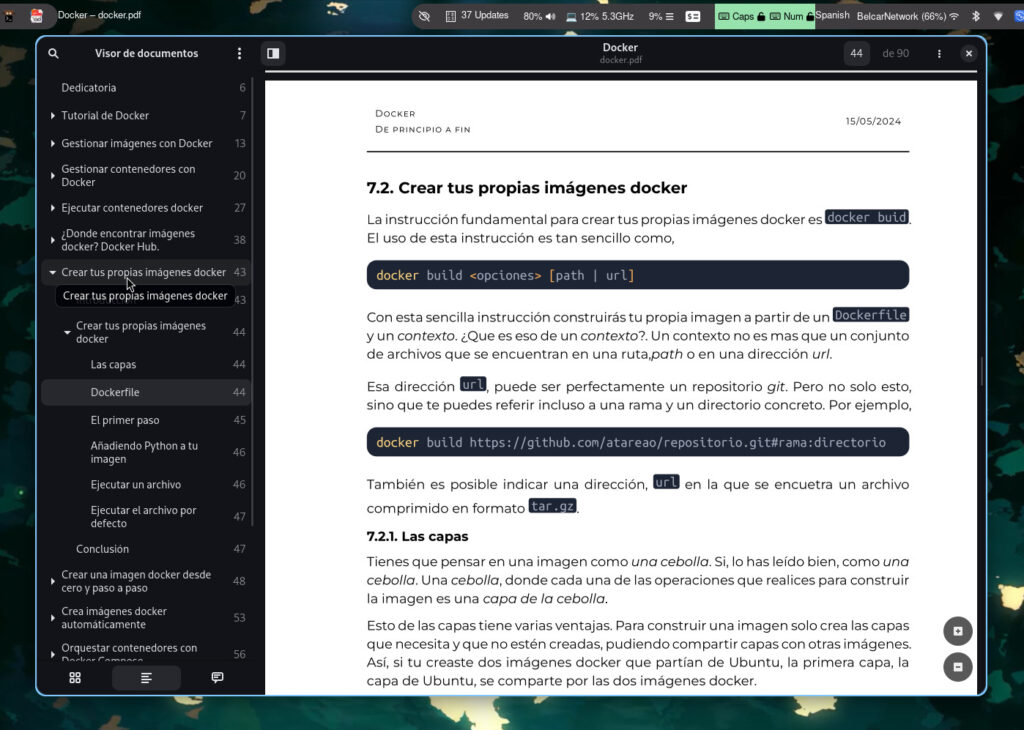Go to Ejecutar un archivo section
The width and height of the screenshot is (1024, 730).
click(x=146, y=484)
